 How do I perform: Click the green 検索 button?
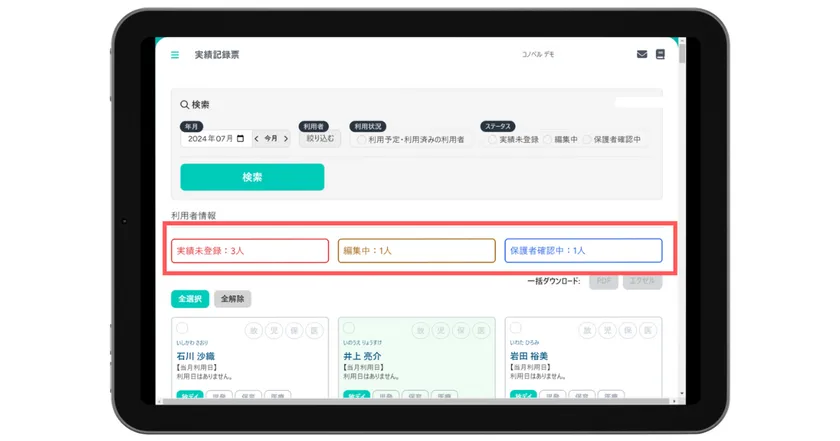[252, 177]
